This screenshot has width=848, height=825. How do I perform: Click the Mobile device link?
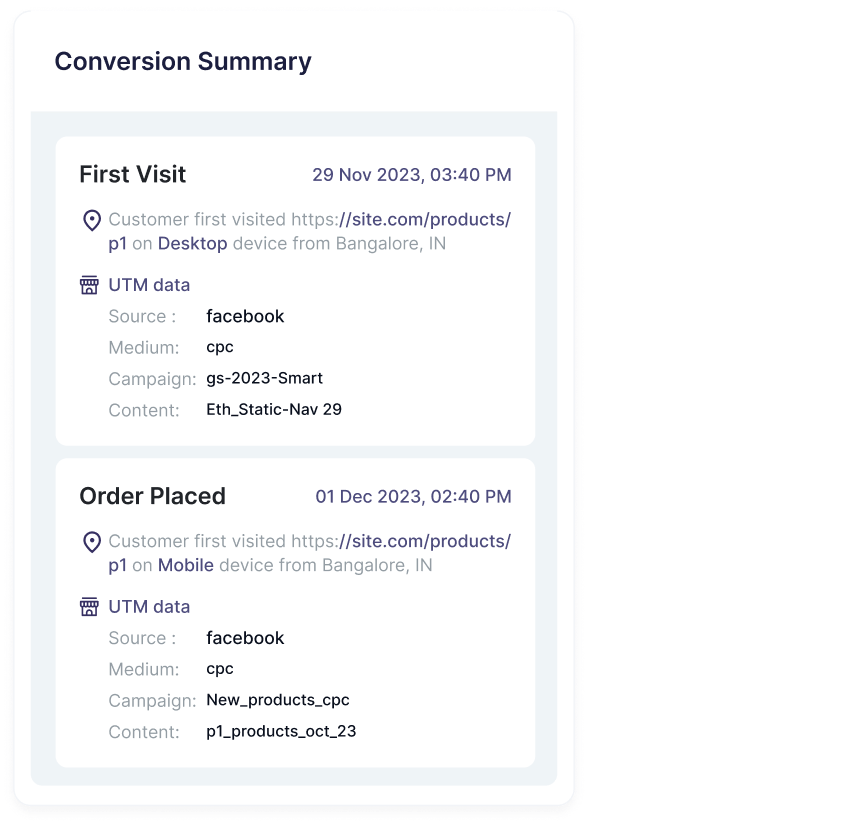[x=186, y=565]
